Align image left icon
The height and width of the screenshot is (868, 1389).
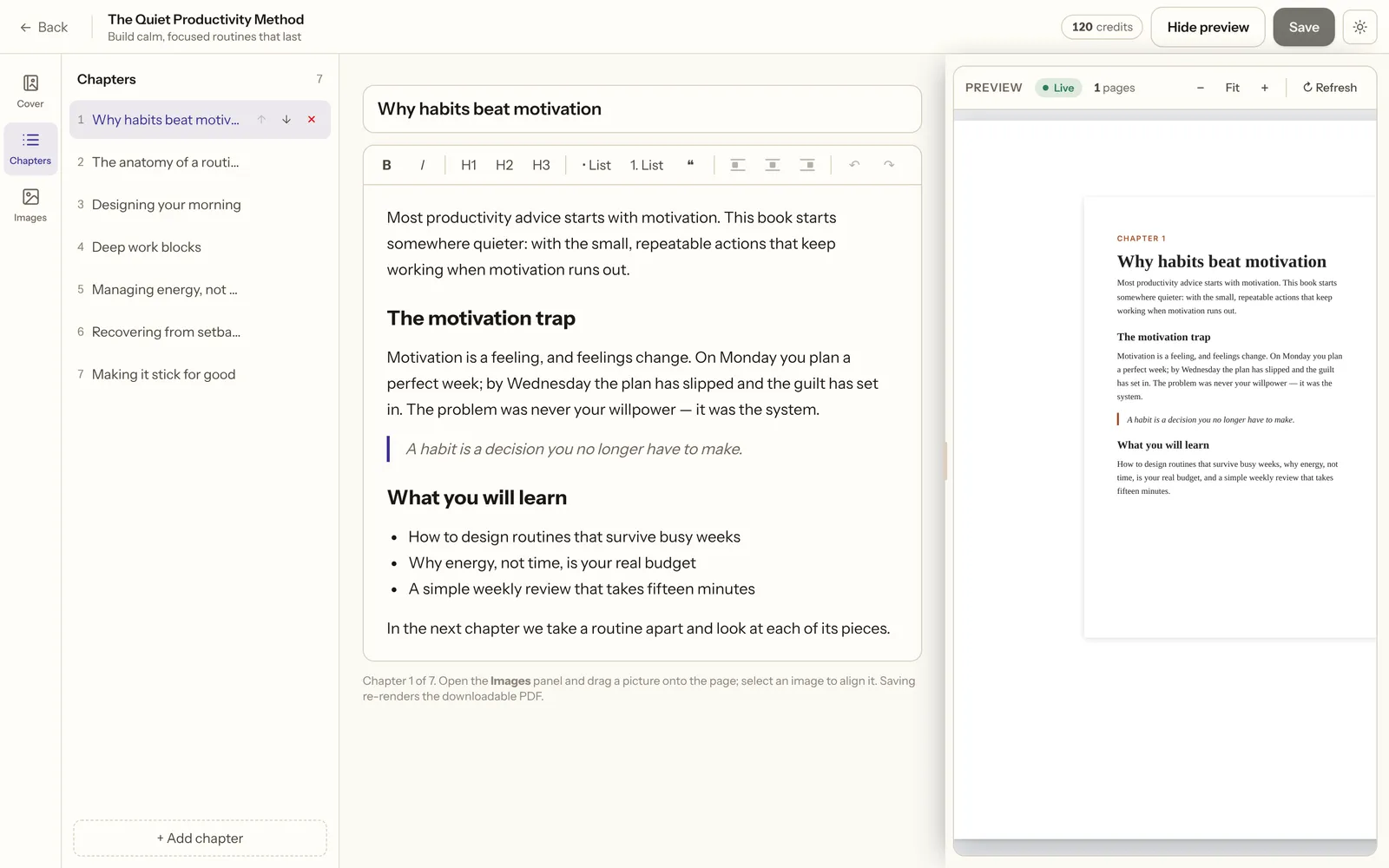click(738, 165)
